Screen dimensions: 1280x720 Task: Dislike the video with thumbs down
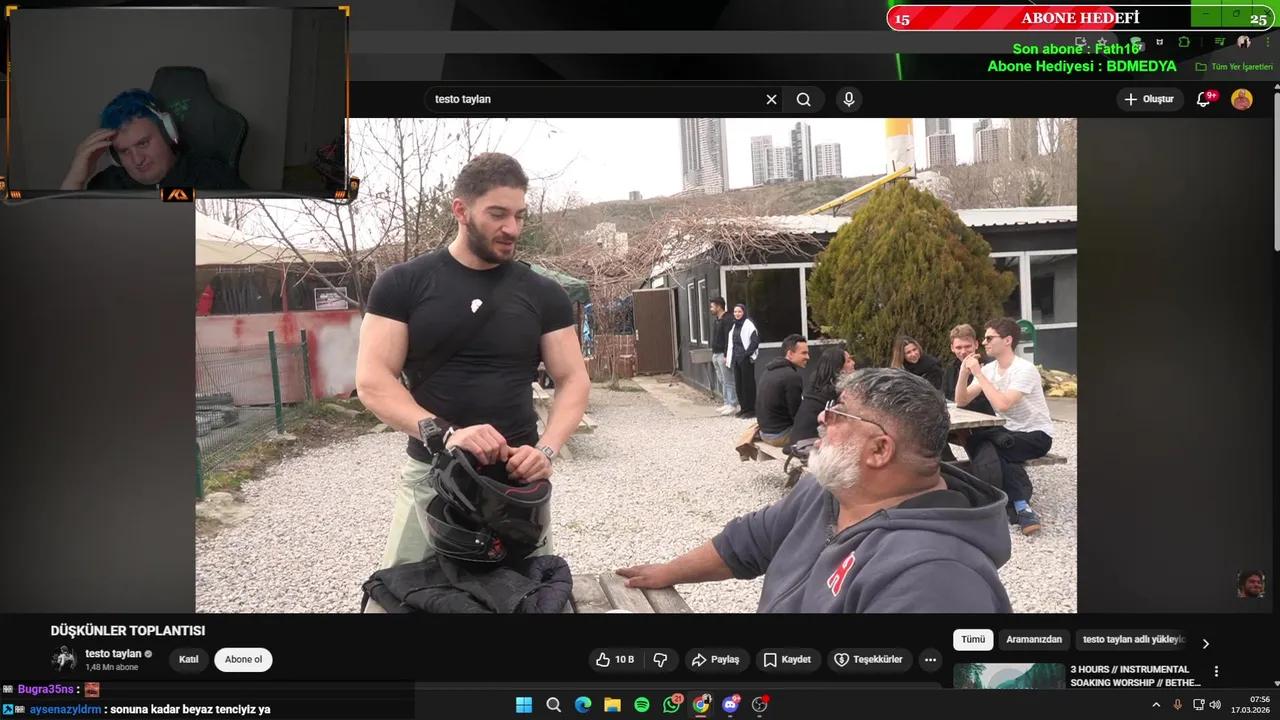click(660, 660)
